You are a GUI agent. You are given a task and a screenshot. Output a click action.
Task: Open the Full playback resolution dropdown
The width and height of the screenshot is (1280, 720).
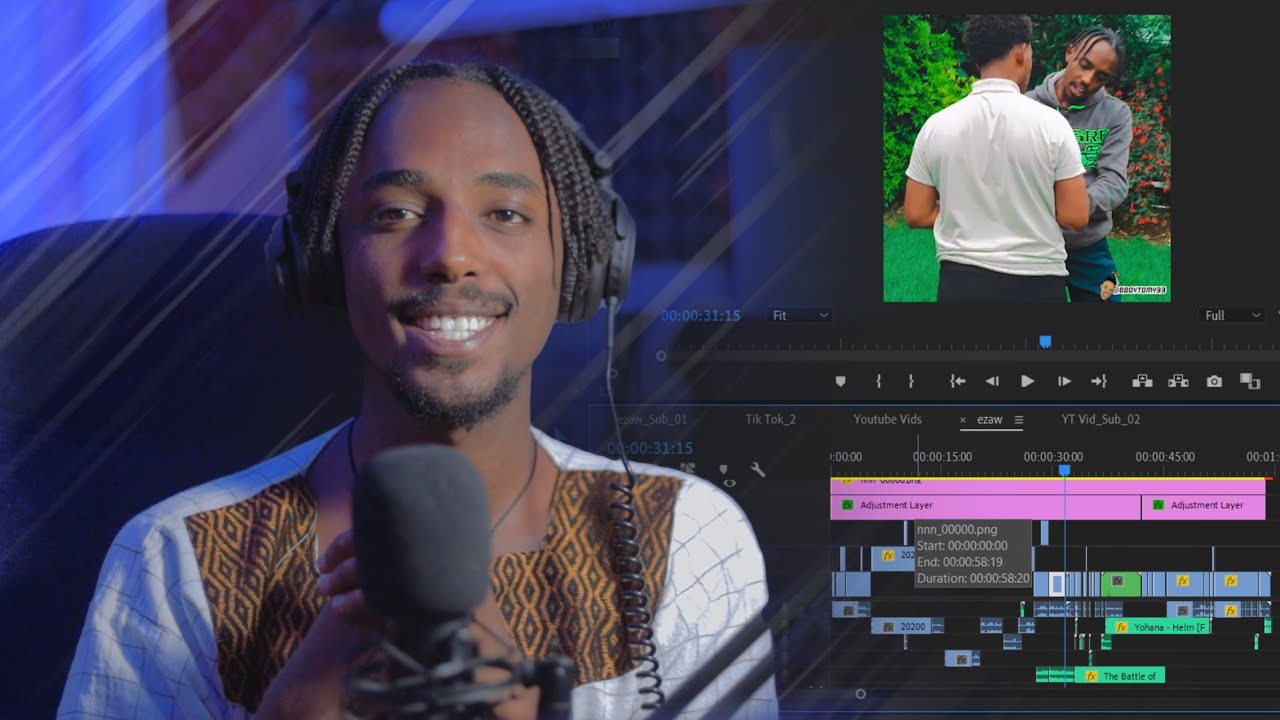[x=1233, y=315]
